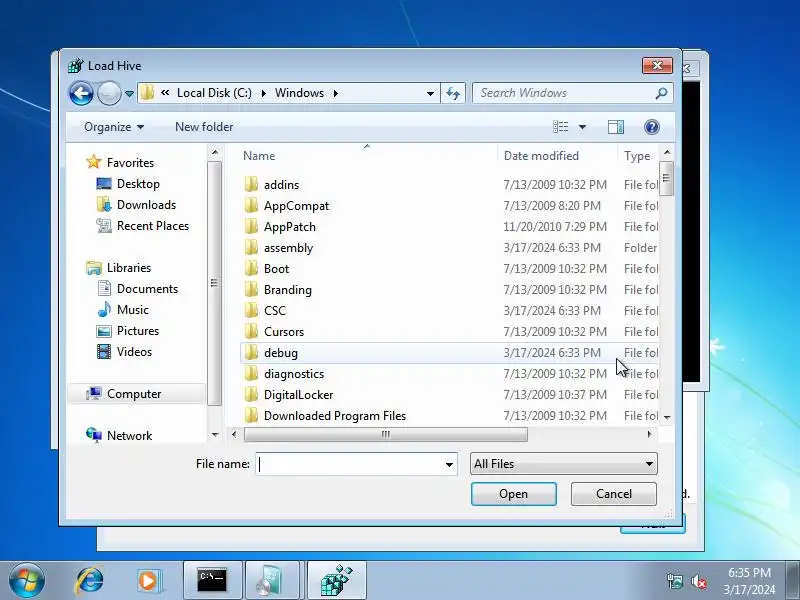Click the File name text field

click(349, 464)
